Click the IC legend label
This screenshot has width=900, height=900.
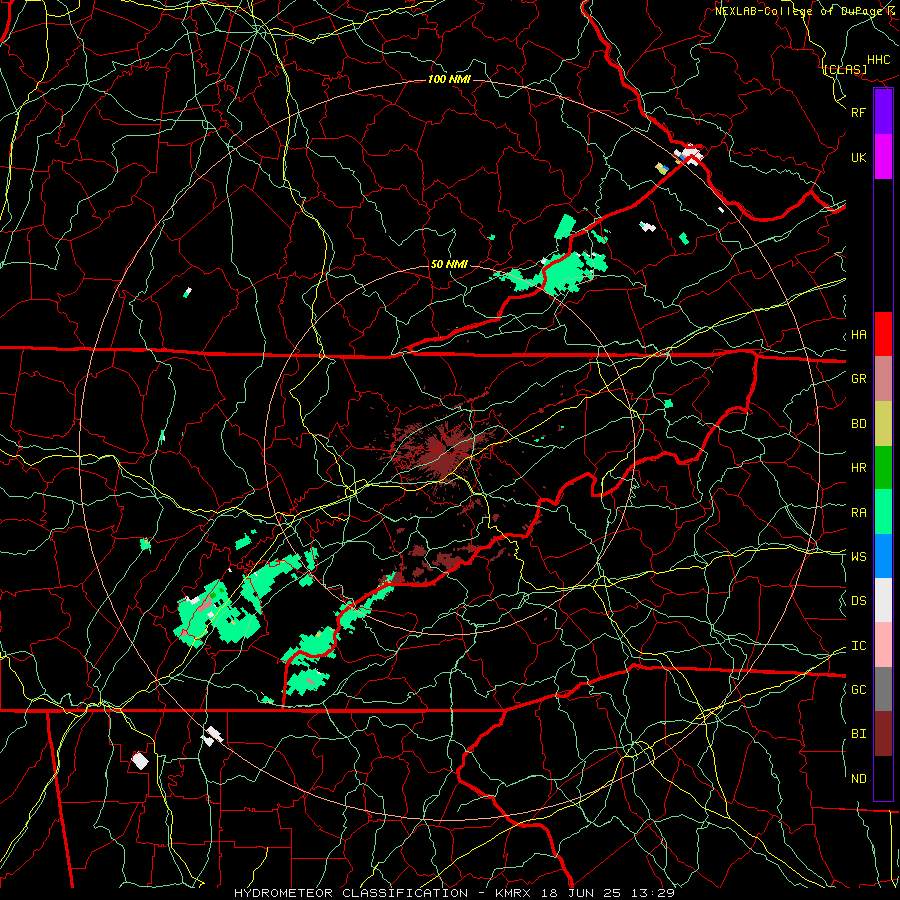(858, 646)
